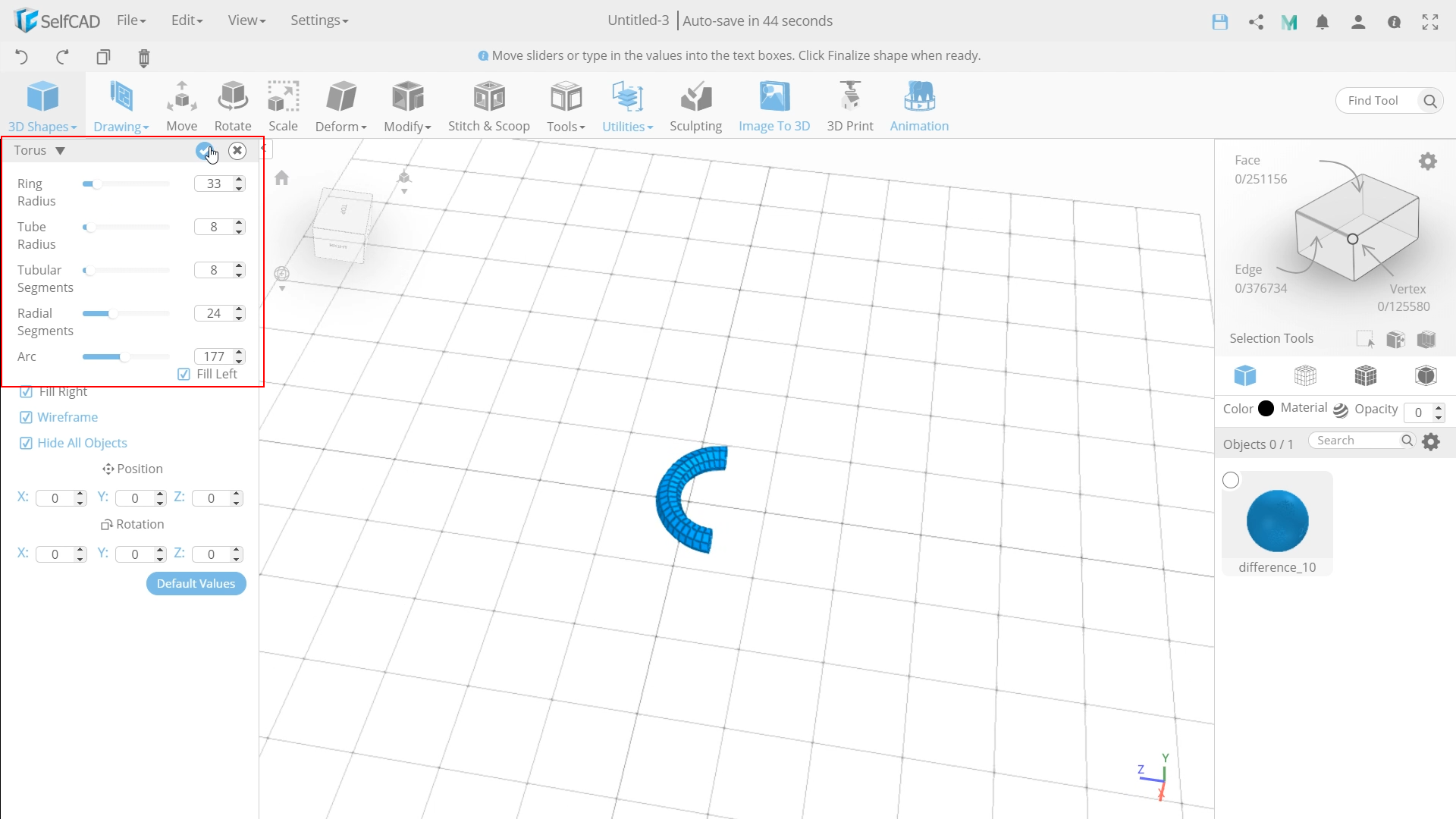Image resolution: width=1456 pixels, height=819 pixels.
Task: Click the Undo arrow icon
Action: [21, 57]
